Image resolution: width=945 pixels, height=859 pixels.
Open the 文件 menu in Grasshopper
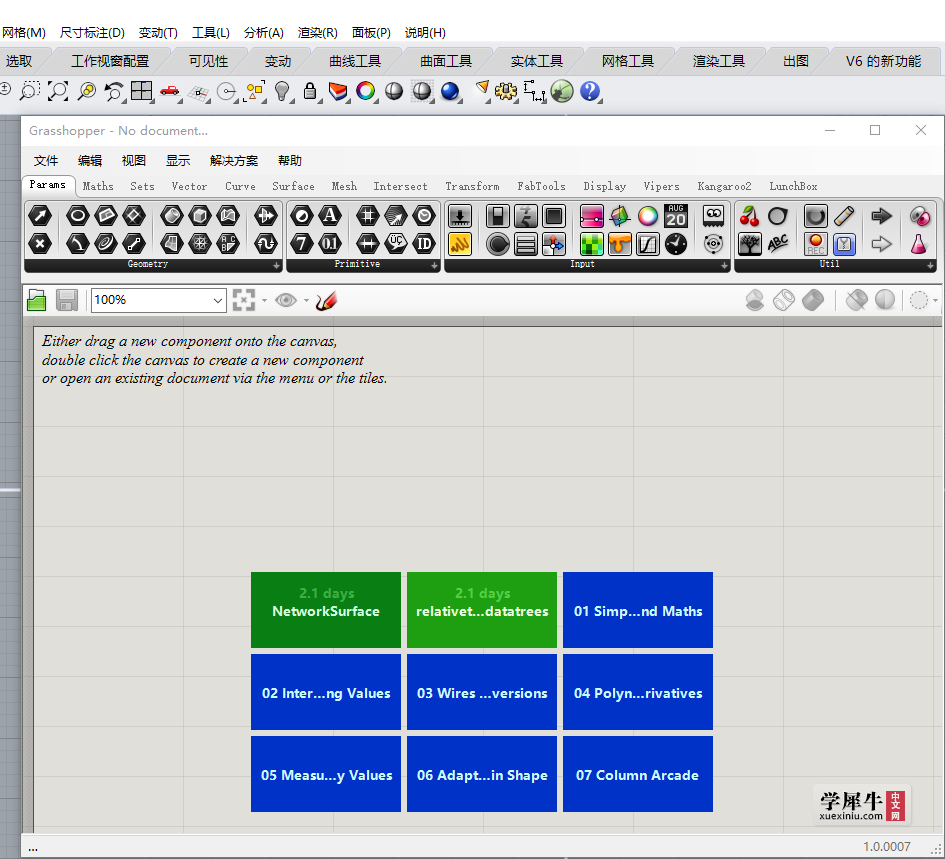46,160
